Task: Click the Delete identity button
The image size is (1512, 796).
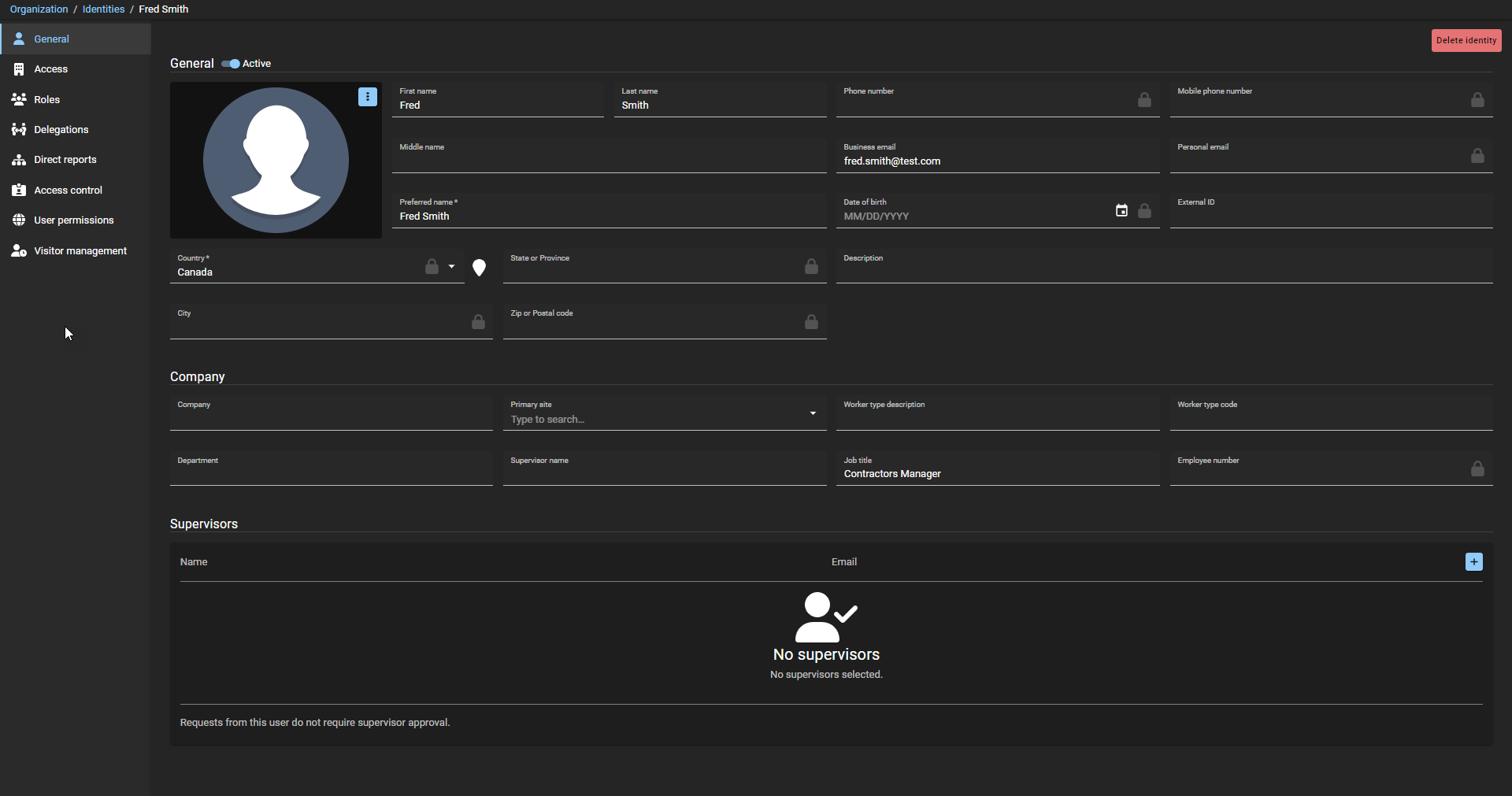Action: [1466, 40]
